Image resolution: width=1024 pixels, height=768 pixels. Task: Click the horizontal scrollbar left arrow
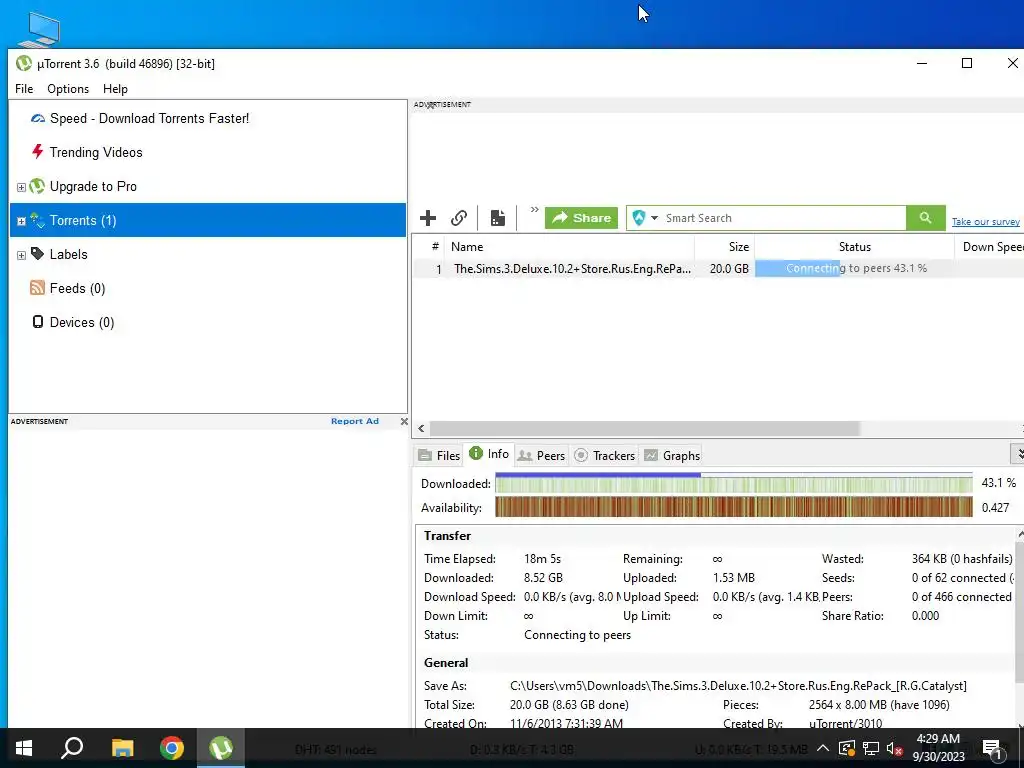[421, 428]
